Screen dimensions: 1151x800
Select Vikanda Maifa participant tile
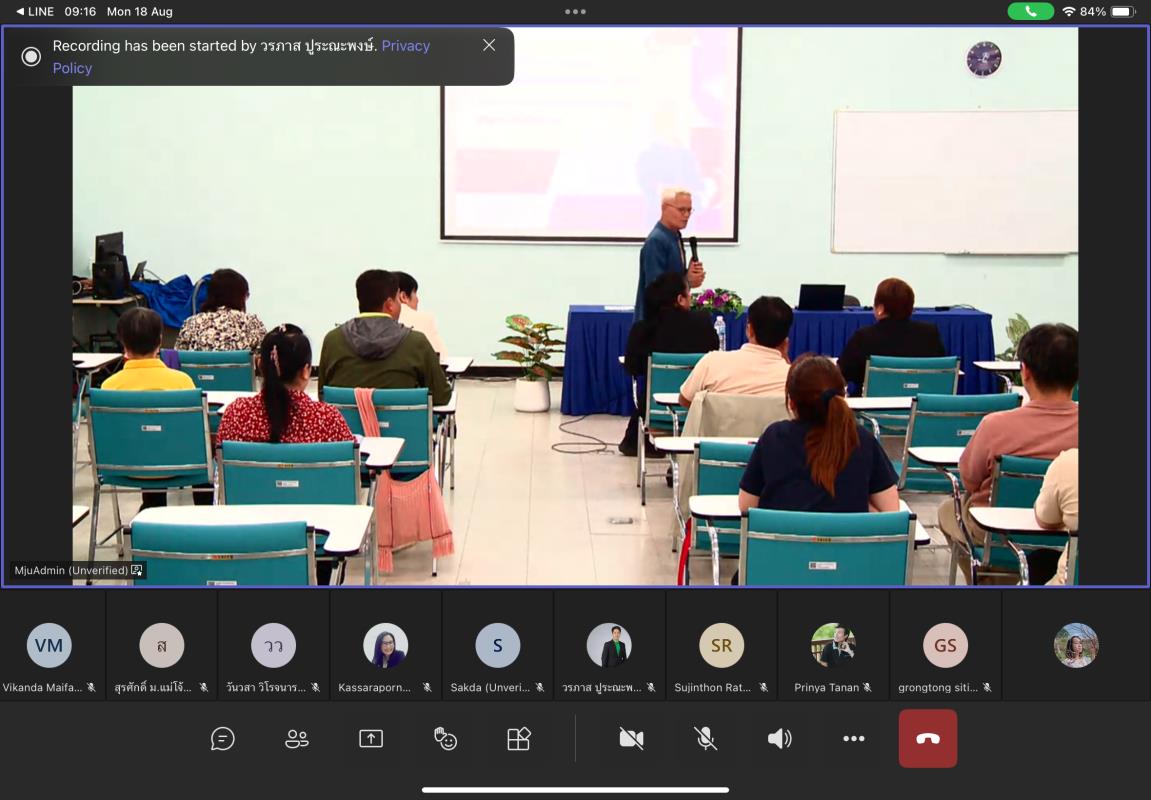tap(49, 646)
